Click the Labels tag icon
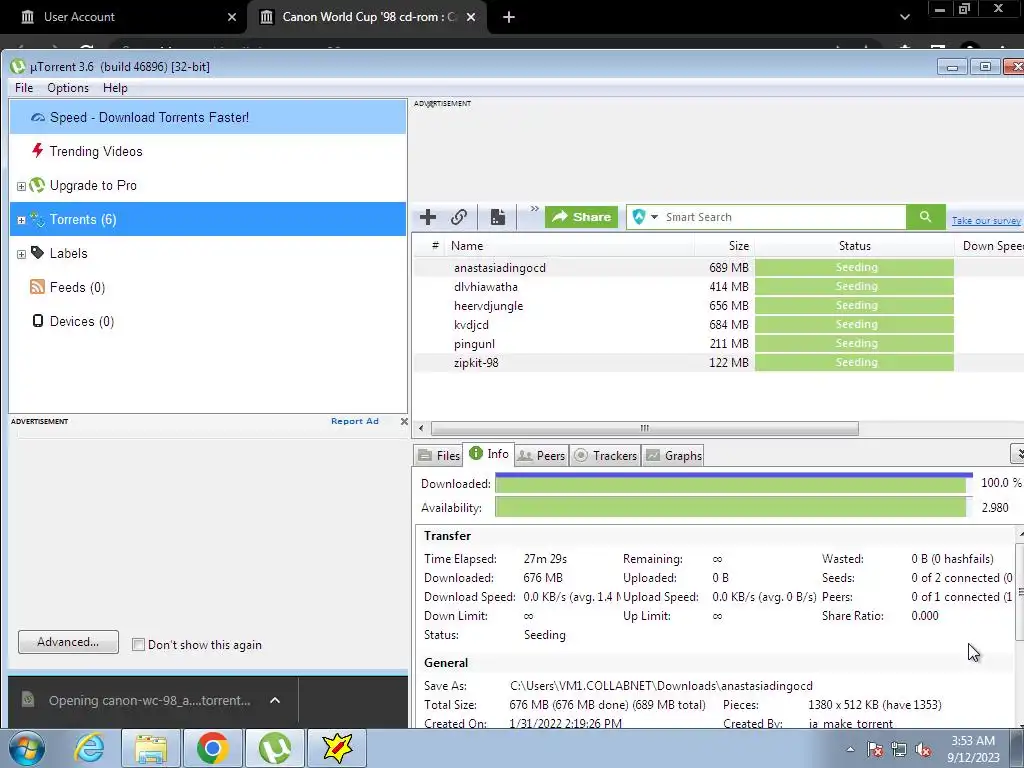This screenshot has height=768, width=1024. (37, 253)
